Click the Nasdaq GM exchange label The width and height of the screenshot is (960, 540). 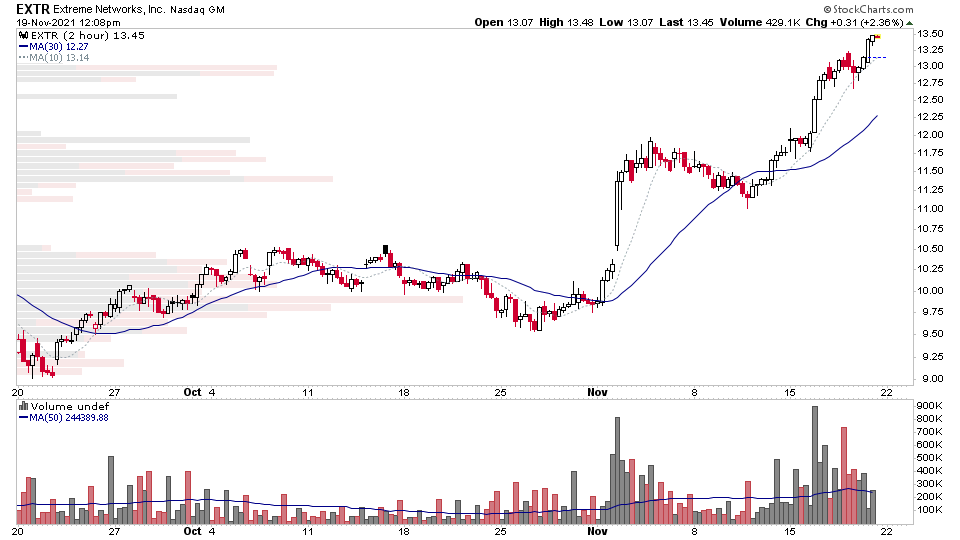(197, 10)
